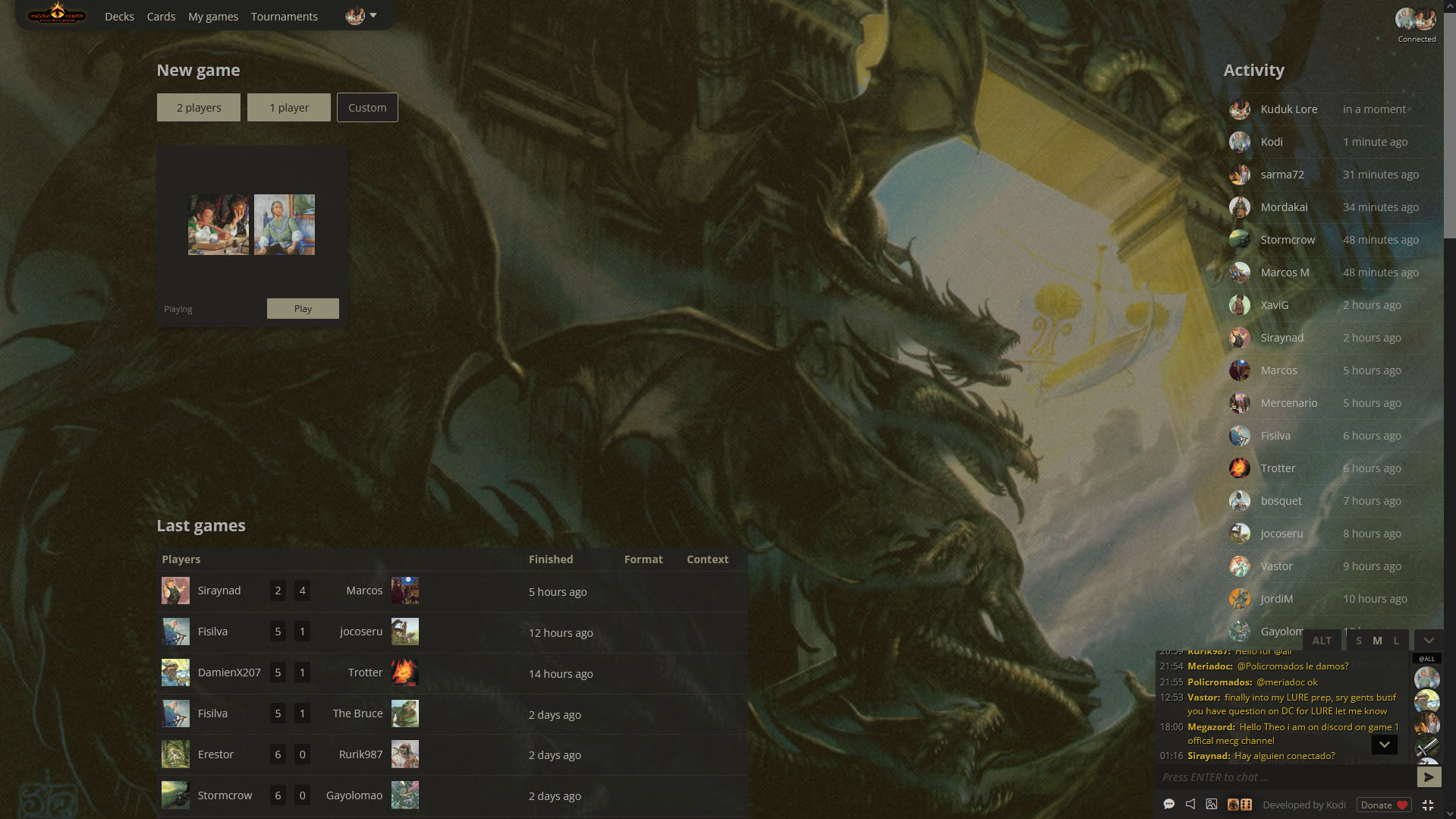
Task: Start a 1 player game
Action: point(289,108)
